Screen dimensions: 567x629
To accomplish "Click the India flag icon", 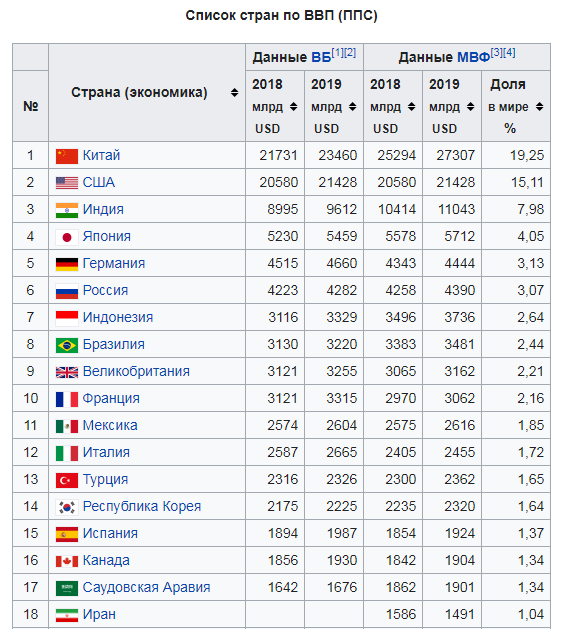I will pyautogui.click(x=67, y=210).
